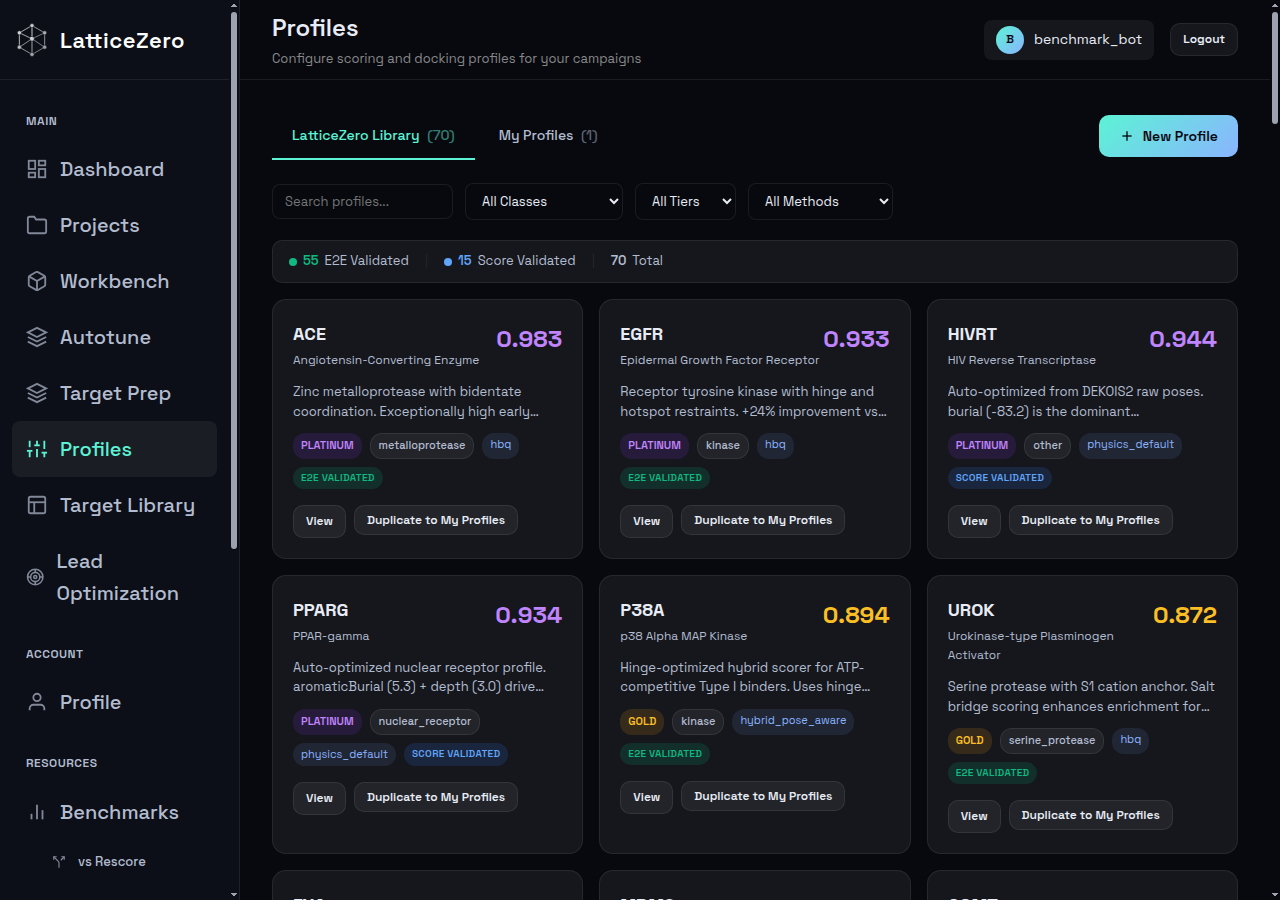The image size is (1280, 900).
Task: View the HIVRT profile
Action: point(974,521)
